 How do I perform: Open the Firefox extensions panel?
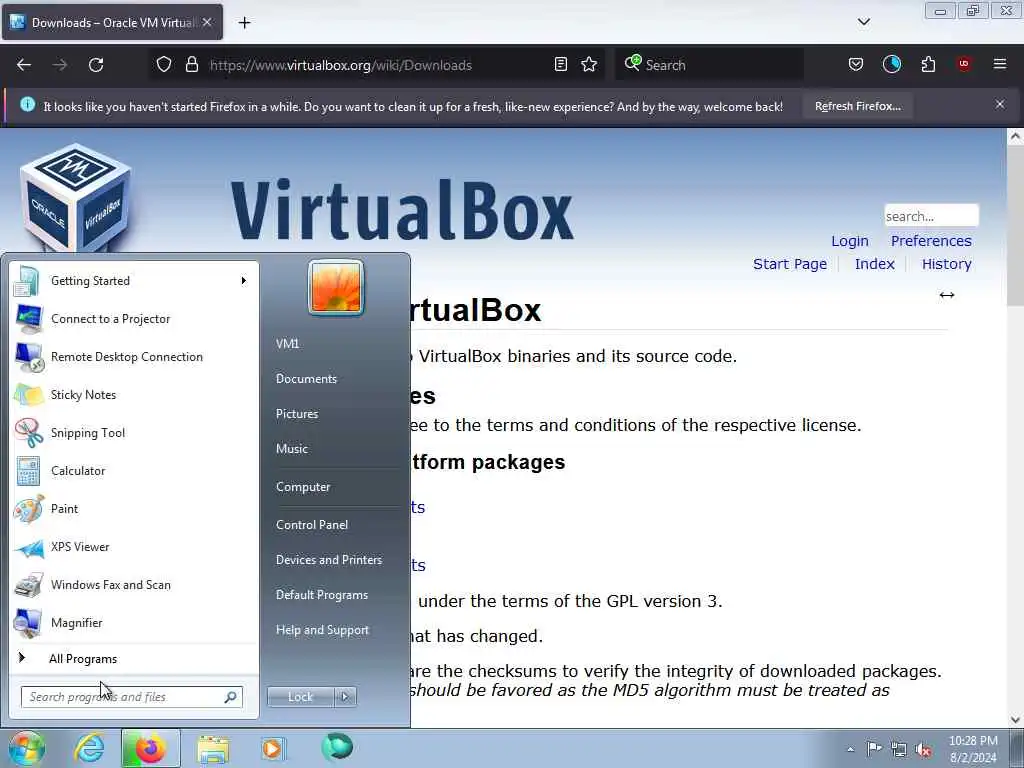point(928,64)
